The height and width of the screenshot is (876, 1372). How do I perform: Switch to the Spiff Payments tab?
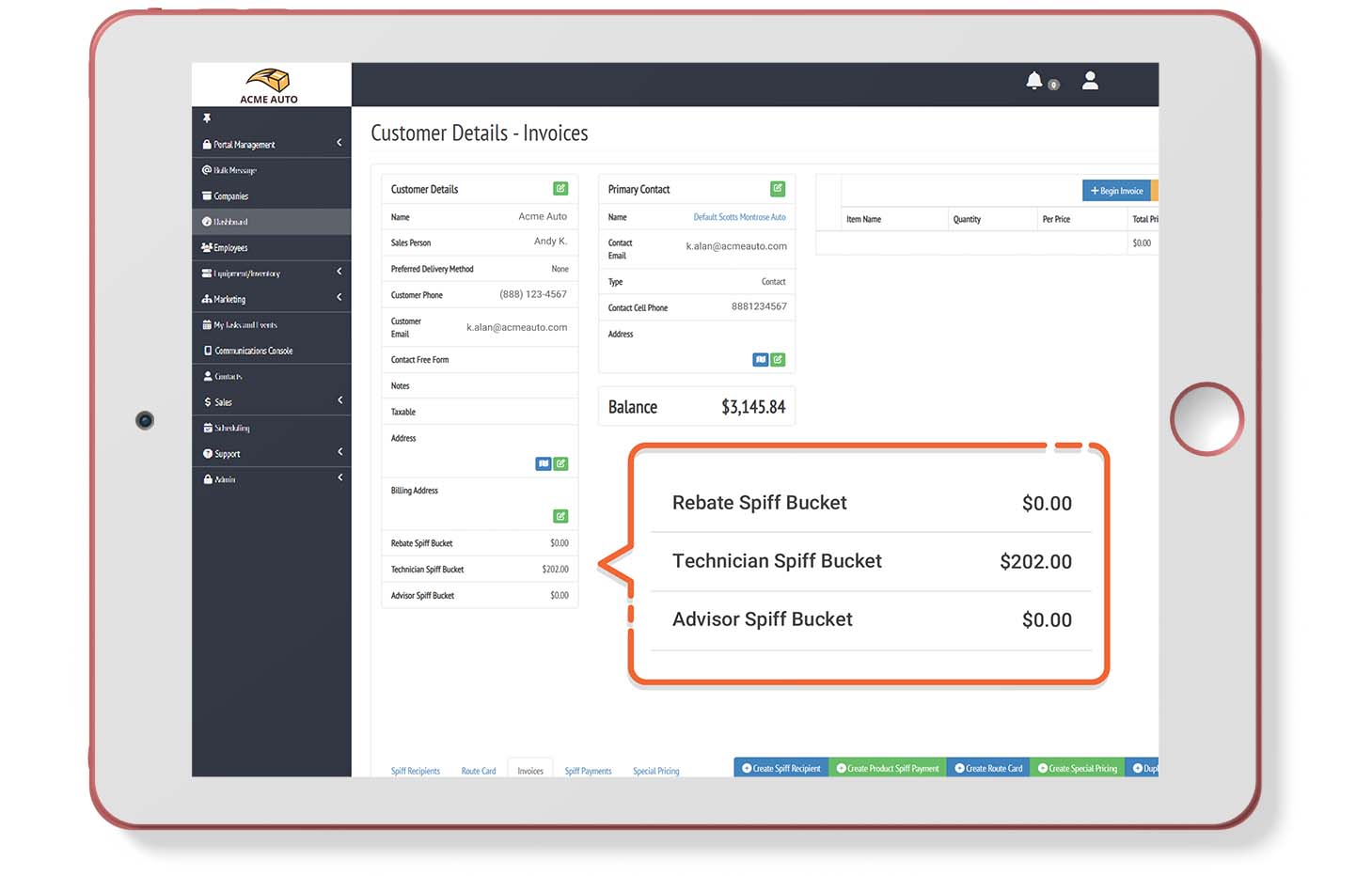(x=588, y=771)
